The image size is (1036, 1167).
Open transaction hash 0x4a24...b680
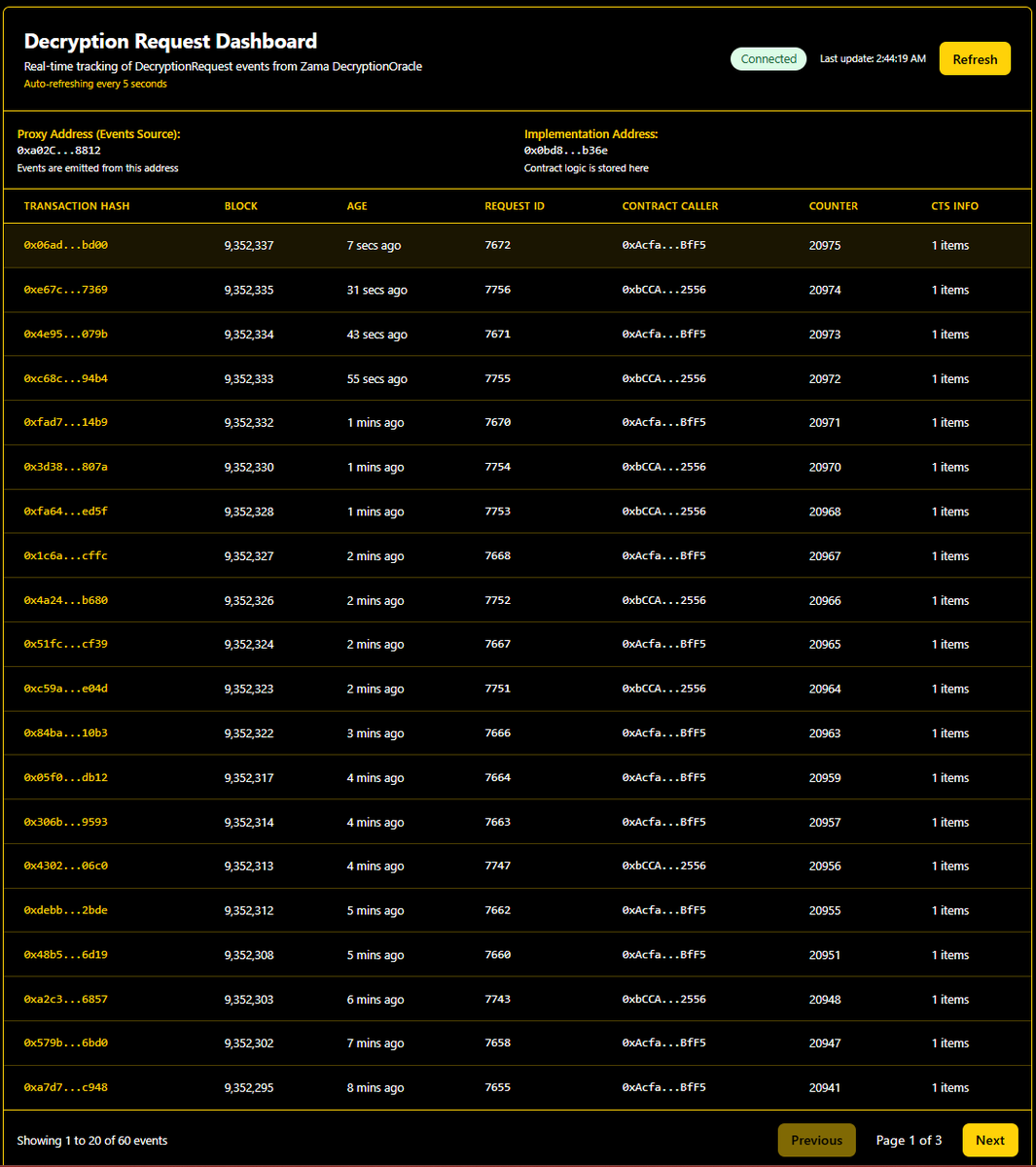(x=66, y=600)
